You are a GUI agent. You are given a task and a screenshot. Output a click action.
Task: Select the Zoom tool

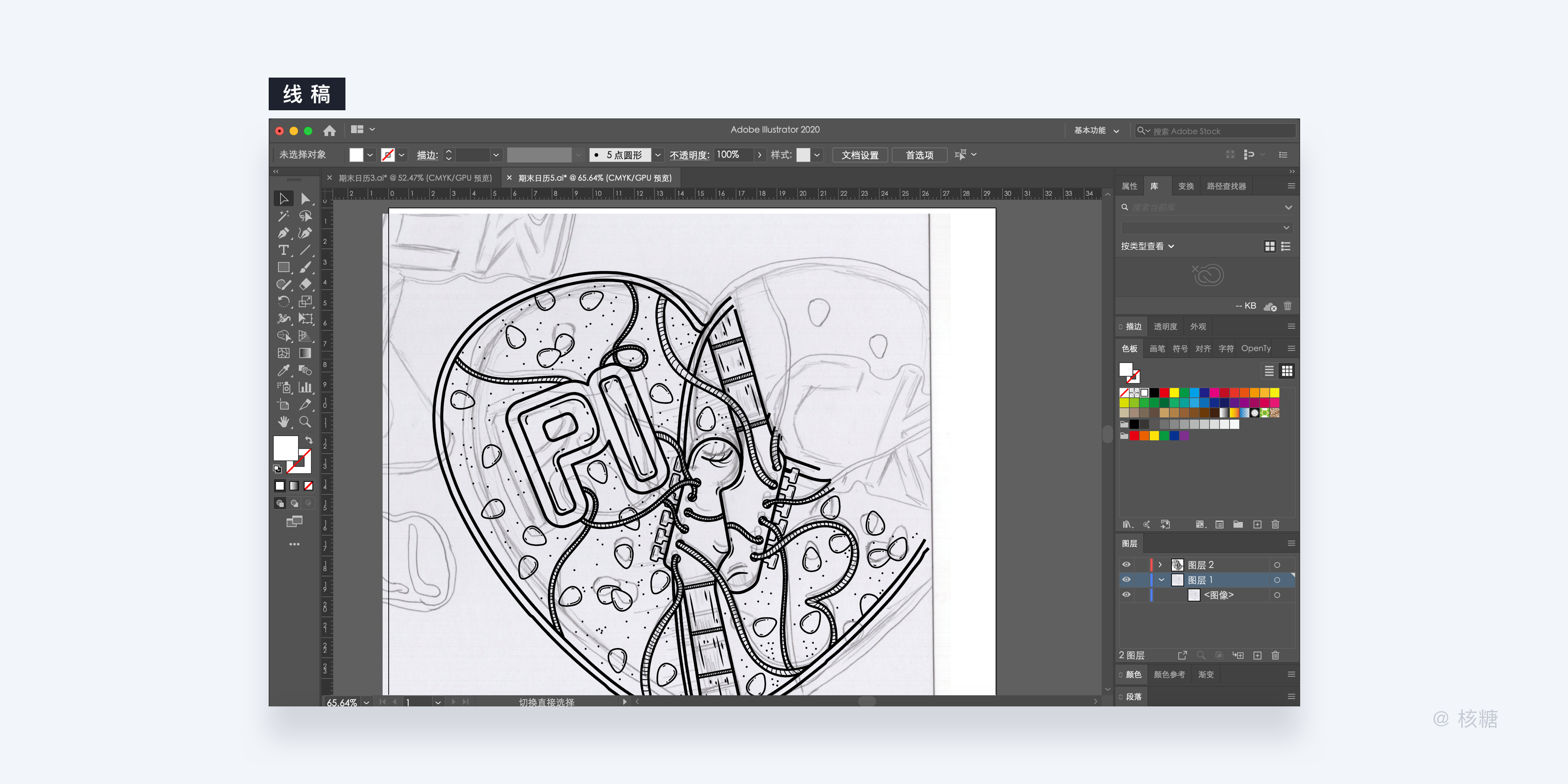(x=305, y=422)
